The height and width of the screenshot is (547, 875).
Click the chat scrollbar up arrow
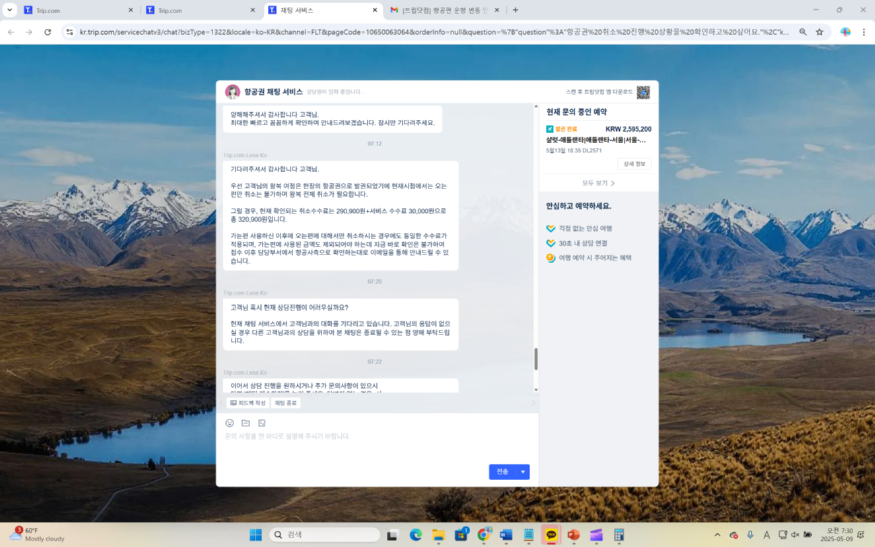536,106
